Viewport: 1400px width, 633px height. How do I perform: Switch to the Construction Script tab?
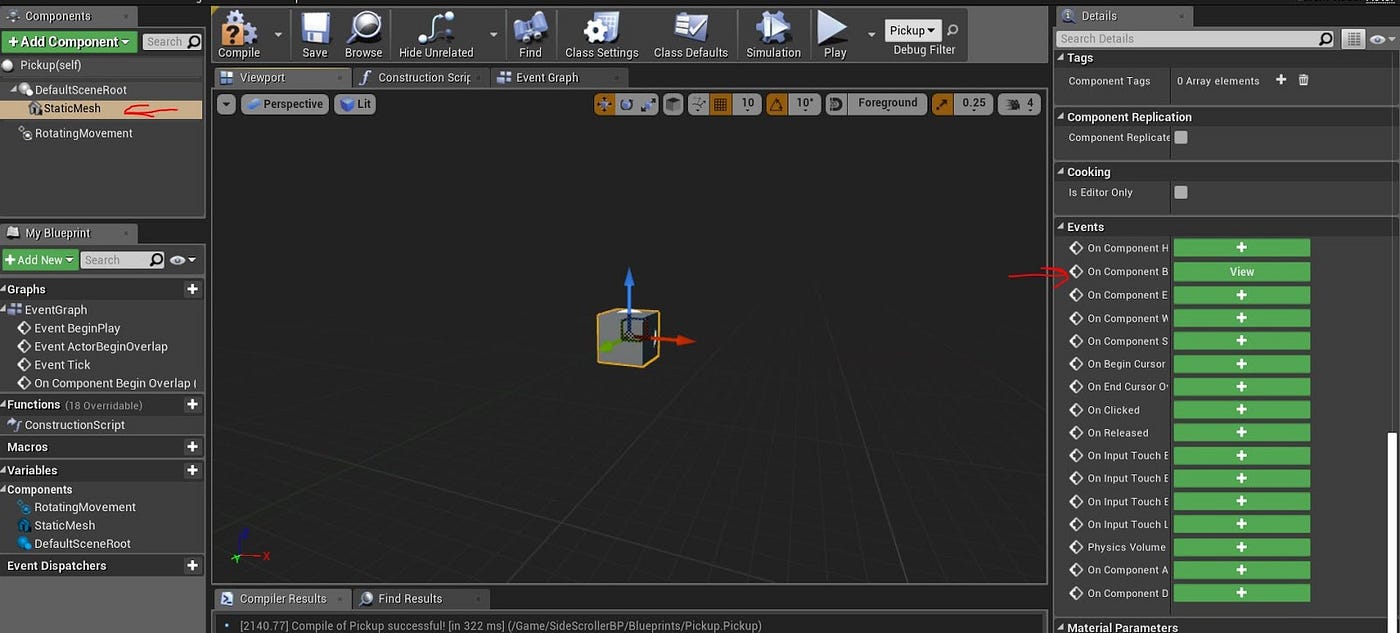[420, 76]
